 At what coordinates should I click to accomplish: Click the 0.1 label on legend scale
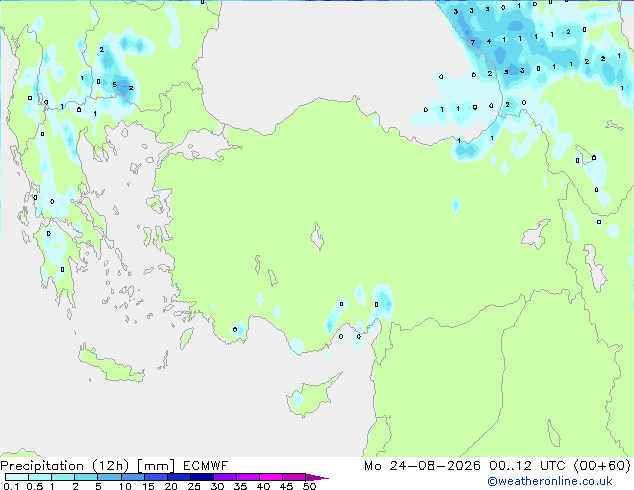coord(11,486)
